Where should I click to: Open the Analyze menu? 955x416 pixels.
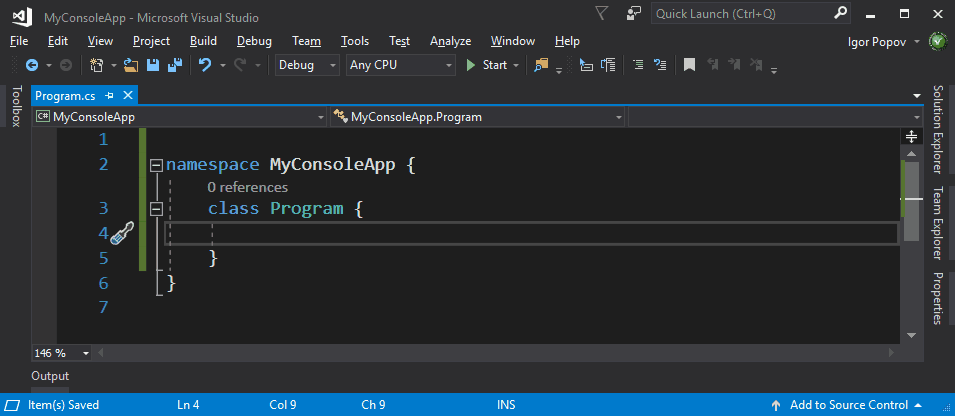coord(450,41)
